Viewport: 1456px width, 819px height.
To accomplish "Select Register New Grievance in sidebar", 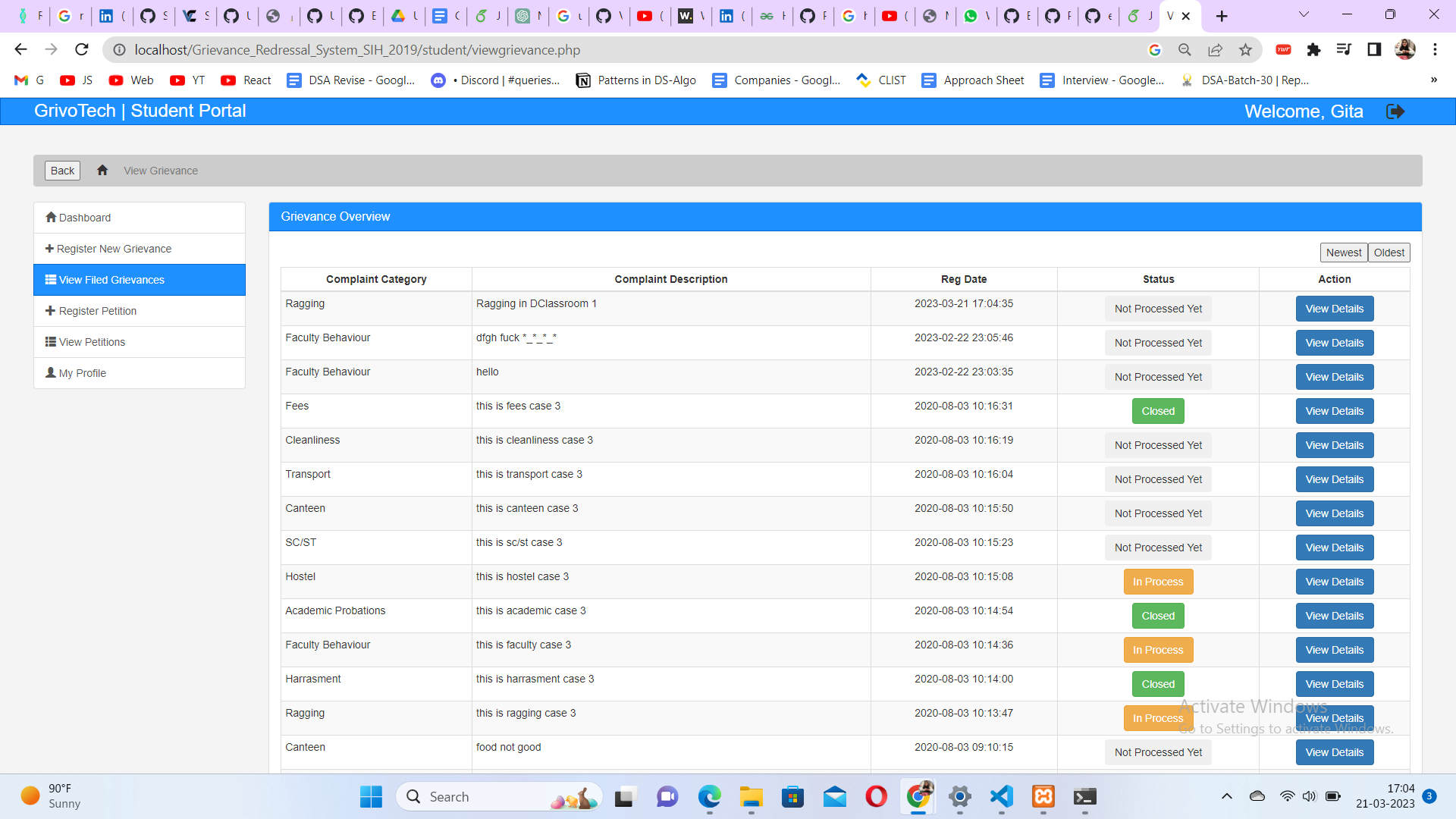I will (115, 248).
